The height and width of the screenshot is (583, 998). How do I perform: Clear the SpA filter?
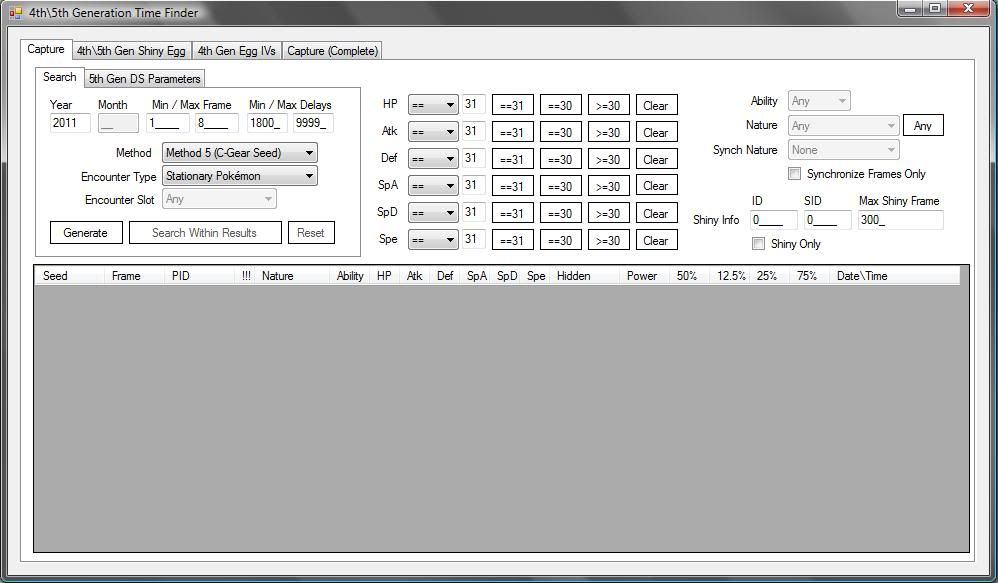(656, 186)
